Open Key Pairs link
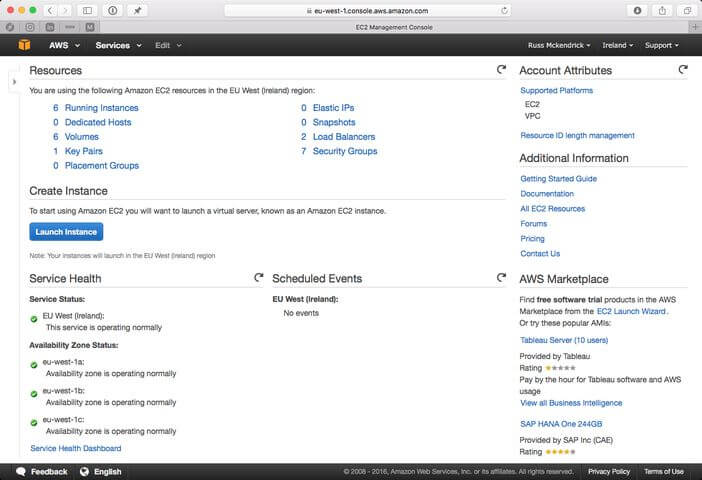The width and height of the screenshot is (702, 480). pyautogui.click(x=84, y=151)
